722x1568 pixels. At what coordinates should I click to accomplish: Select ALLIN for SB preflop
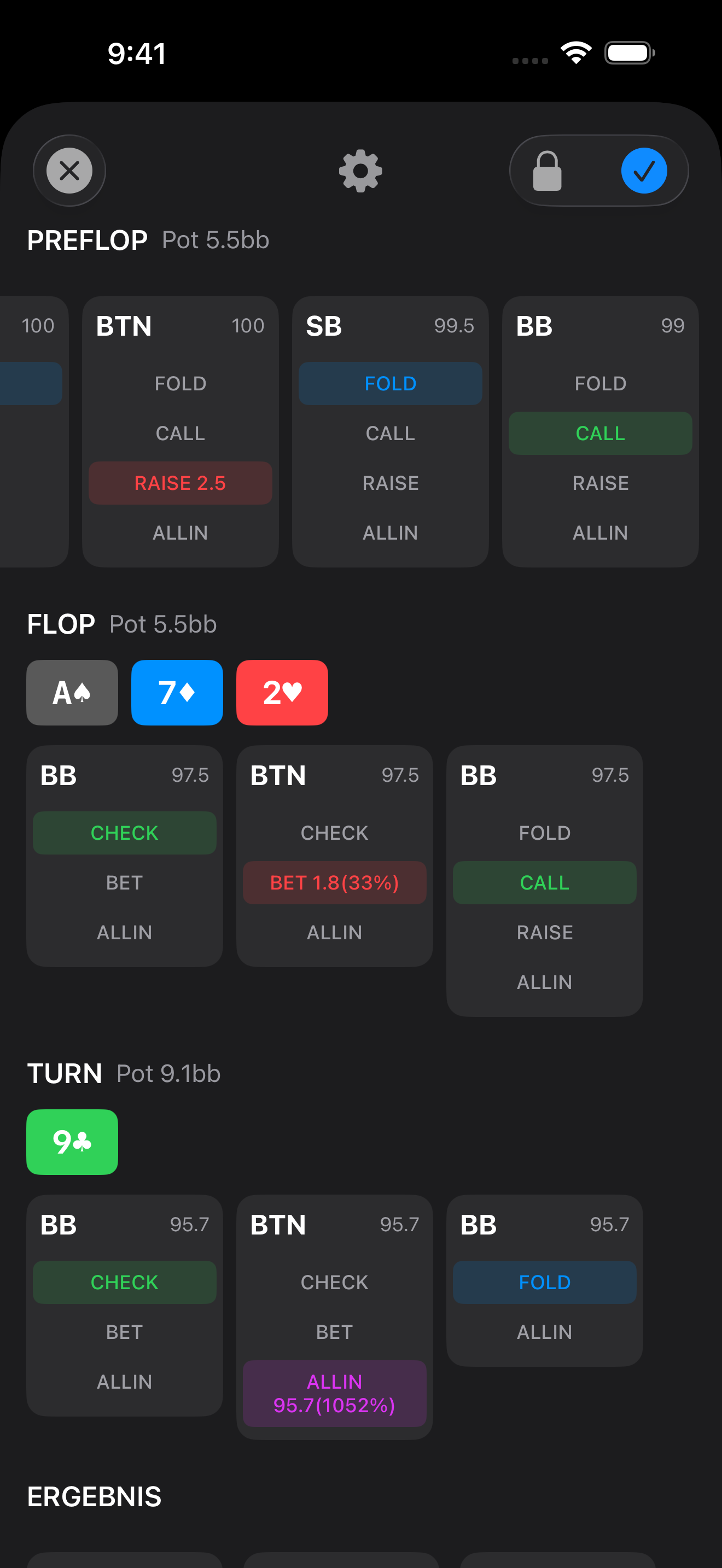(390, 533)
